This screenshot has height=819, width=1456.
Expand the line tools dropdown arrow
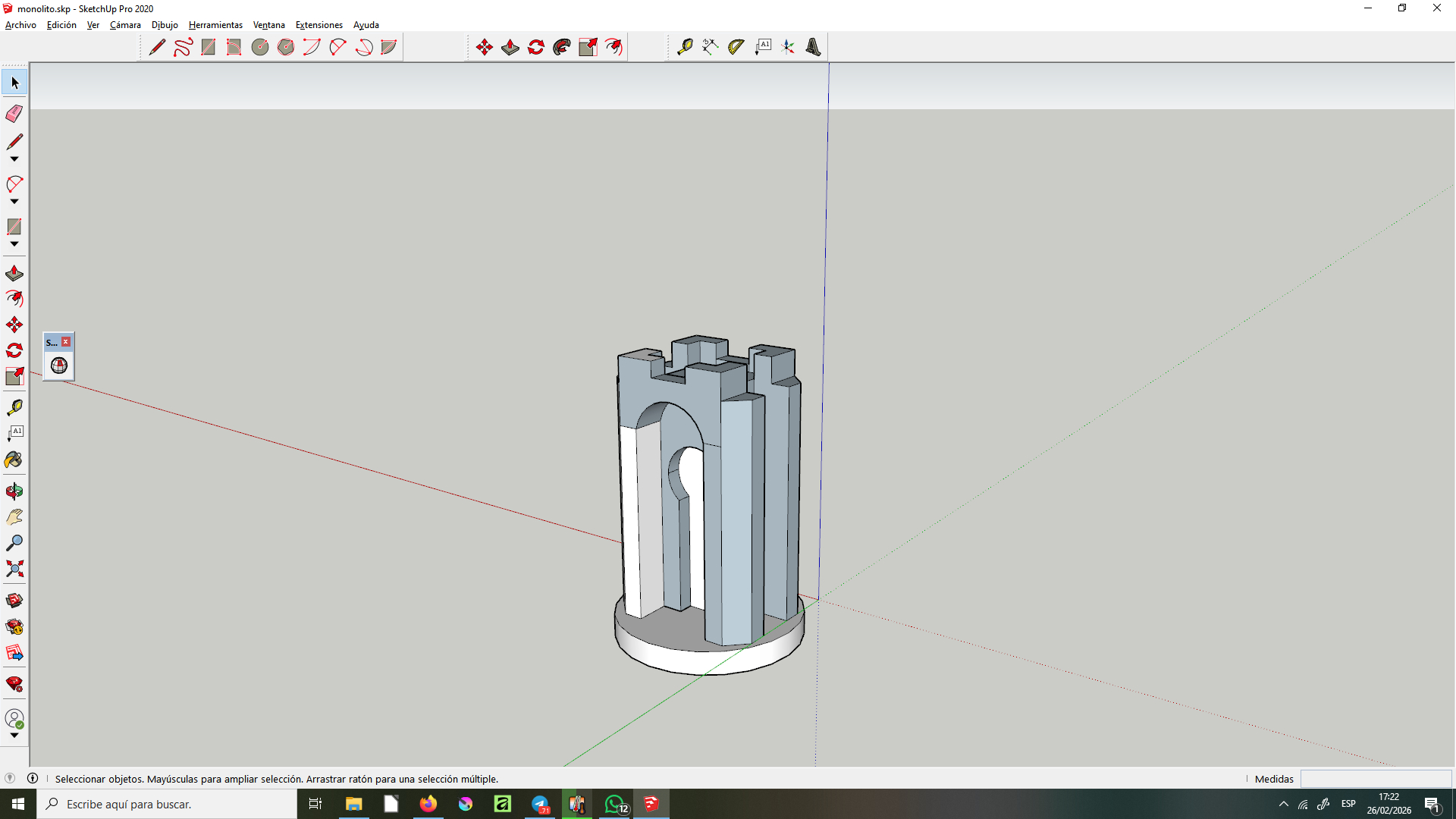coord(14,159)
